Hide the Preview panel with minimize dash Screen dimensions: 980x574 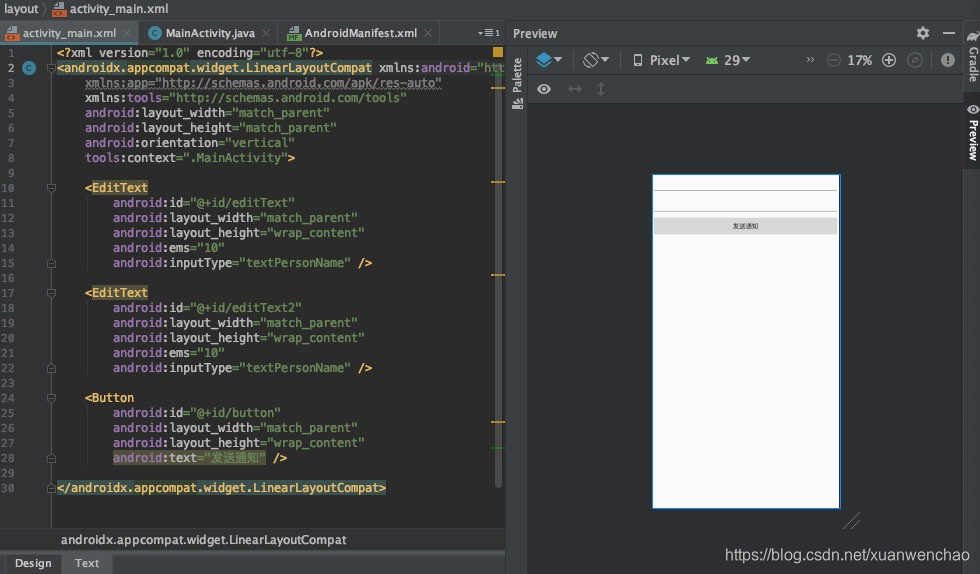tap(949, 33)
